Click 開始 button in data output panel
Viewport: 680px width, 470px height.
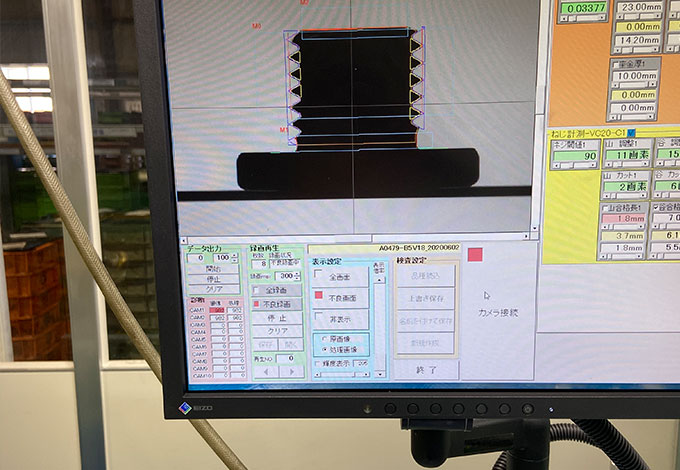tap(214, 269)
